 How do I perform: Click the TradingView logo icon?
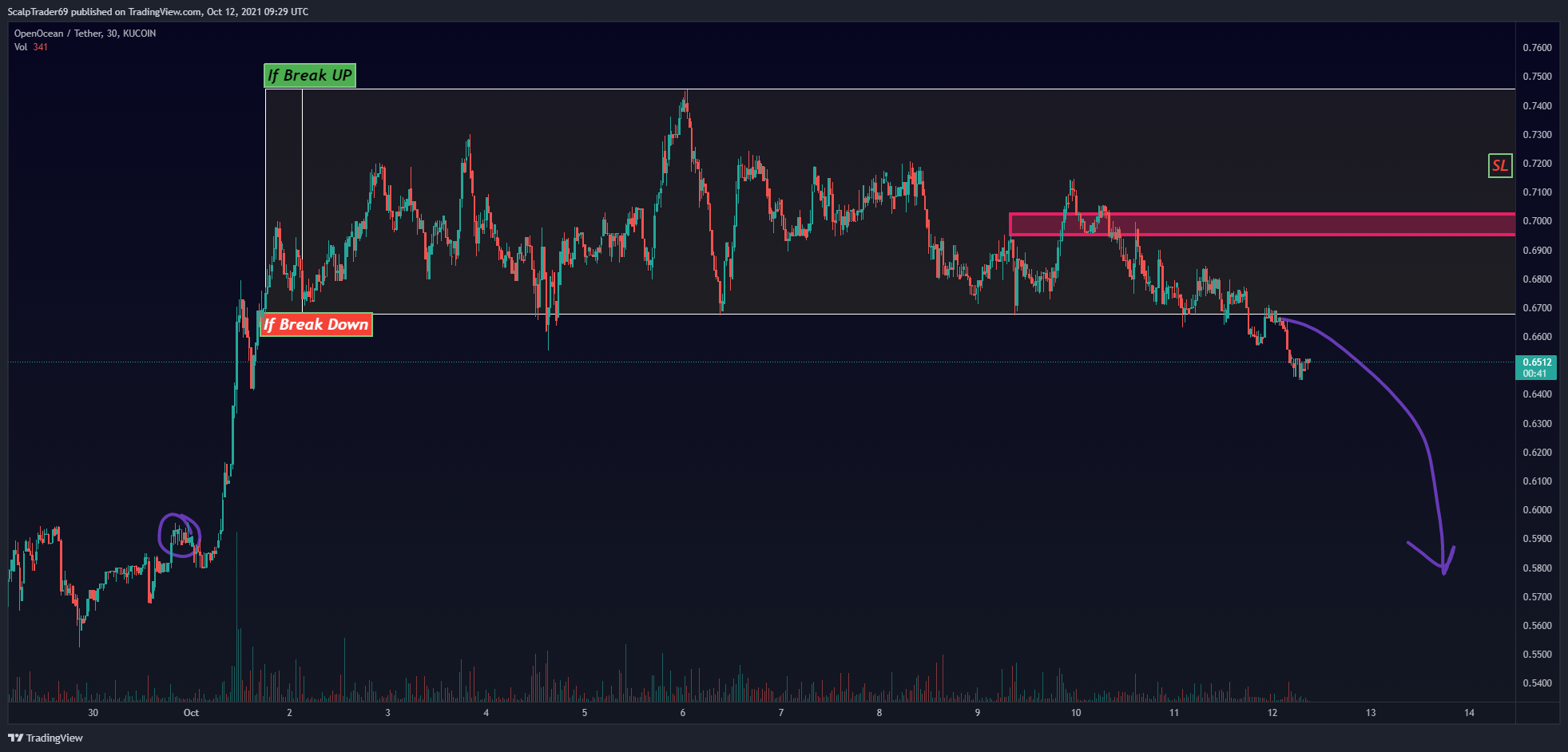pos(15,738)
